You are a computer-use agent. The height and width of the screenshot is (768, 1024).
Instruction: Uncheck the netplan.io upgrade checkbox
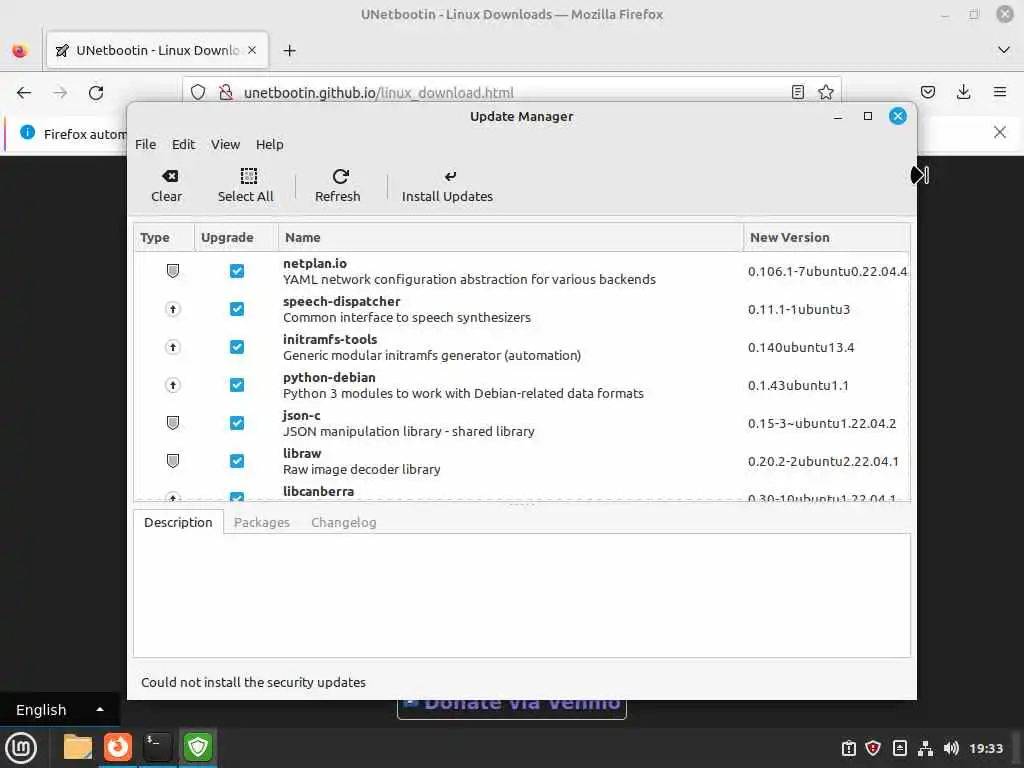(x=237, y=271)
